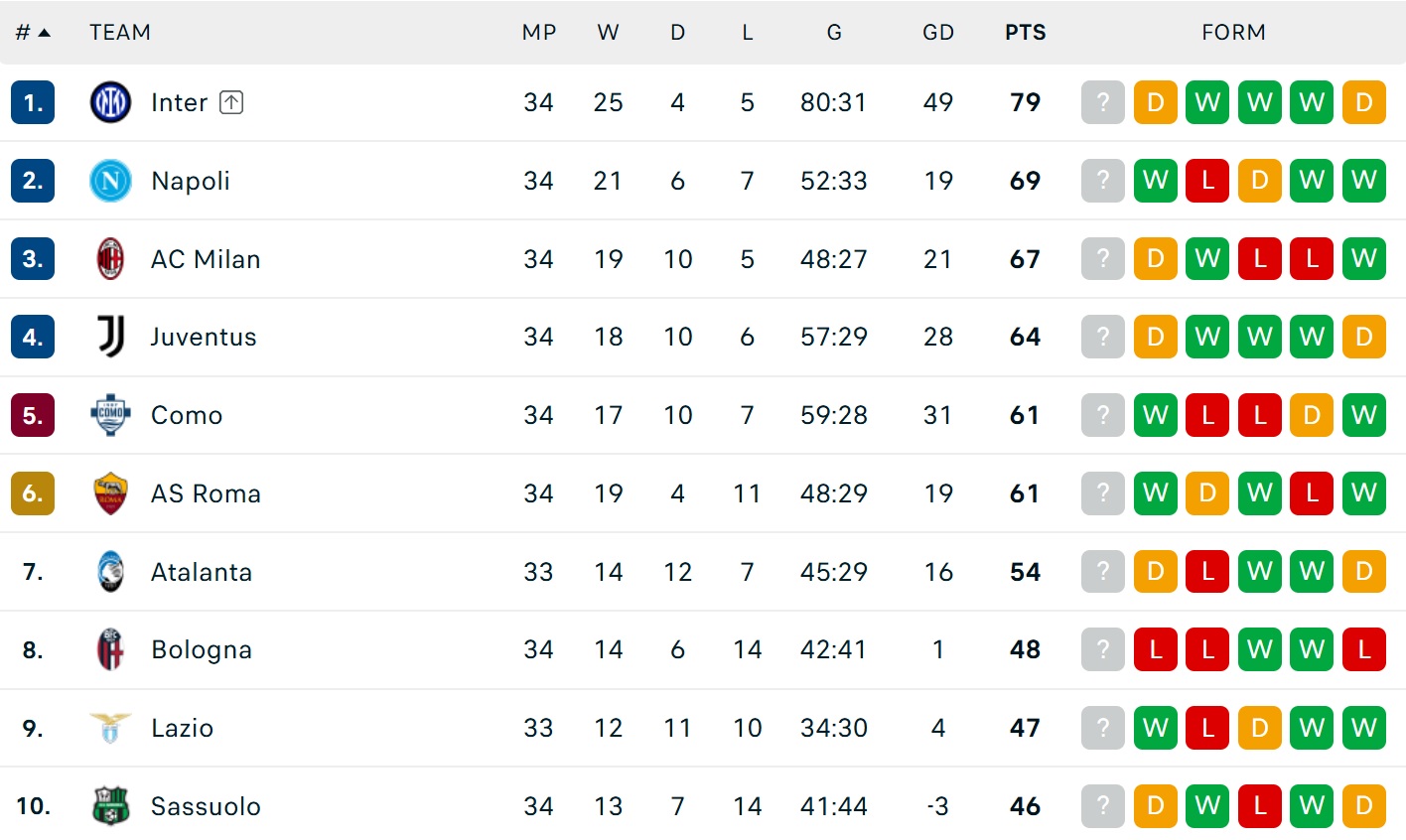Screen dimensions: 1406x840
Task: Click the Juventus logo icon
Action: coord(110,337)
